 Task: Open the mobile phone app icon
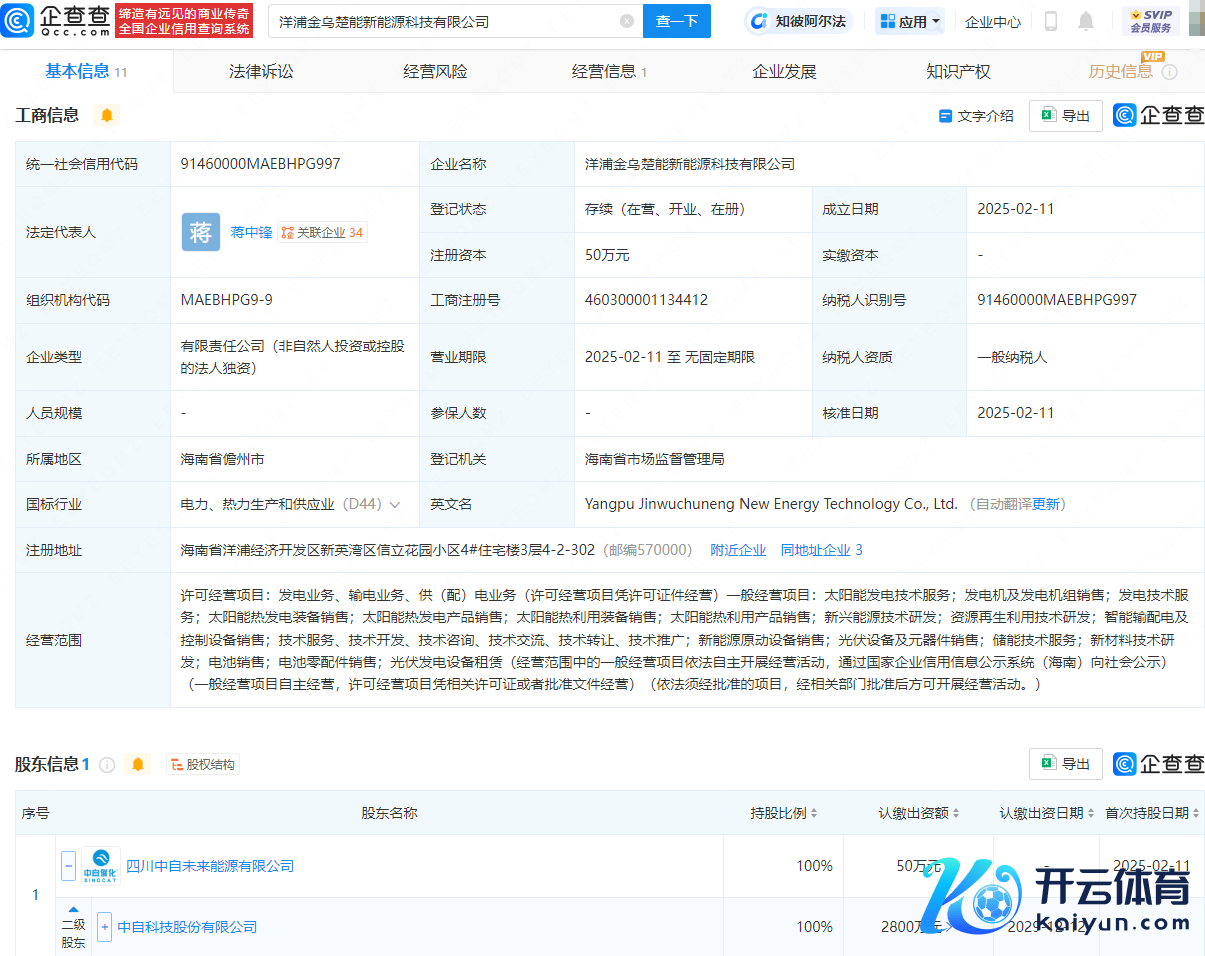click(1051, 21)
